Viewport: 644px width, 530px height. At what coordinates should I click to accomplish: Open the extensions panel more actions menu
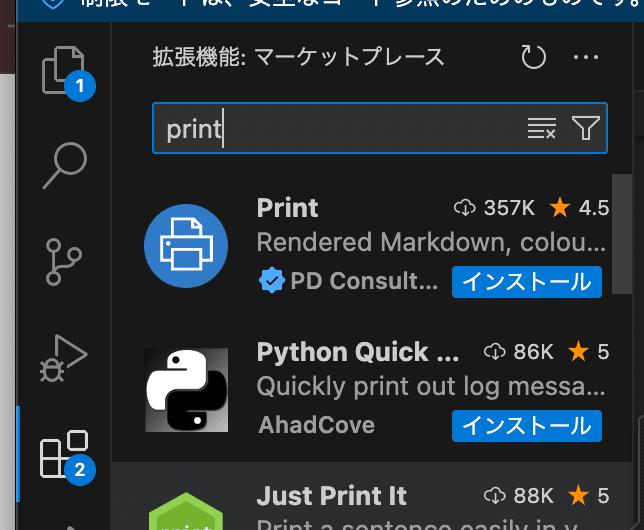pyautogui.click(x=586, y=57)
